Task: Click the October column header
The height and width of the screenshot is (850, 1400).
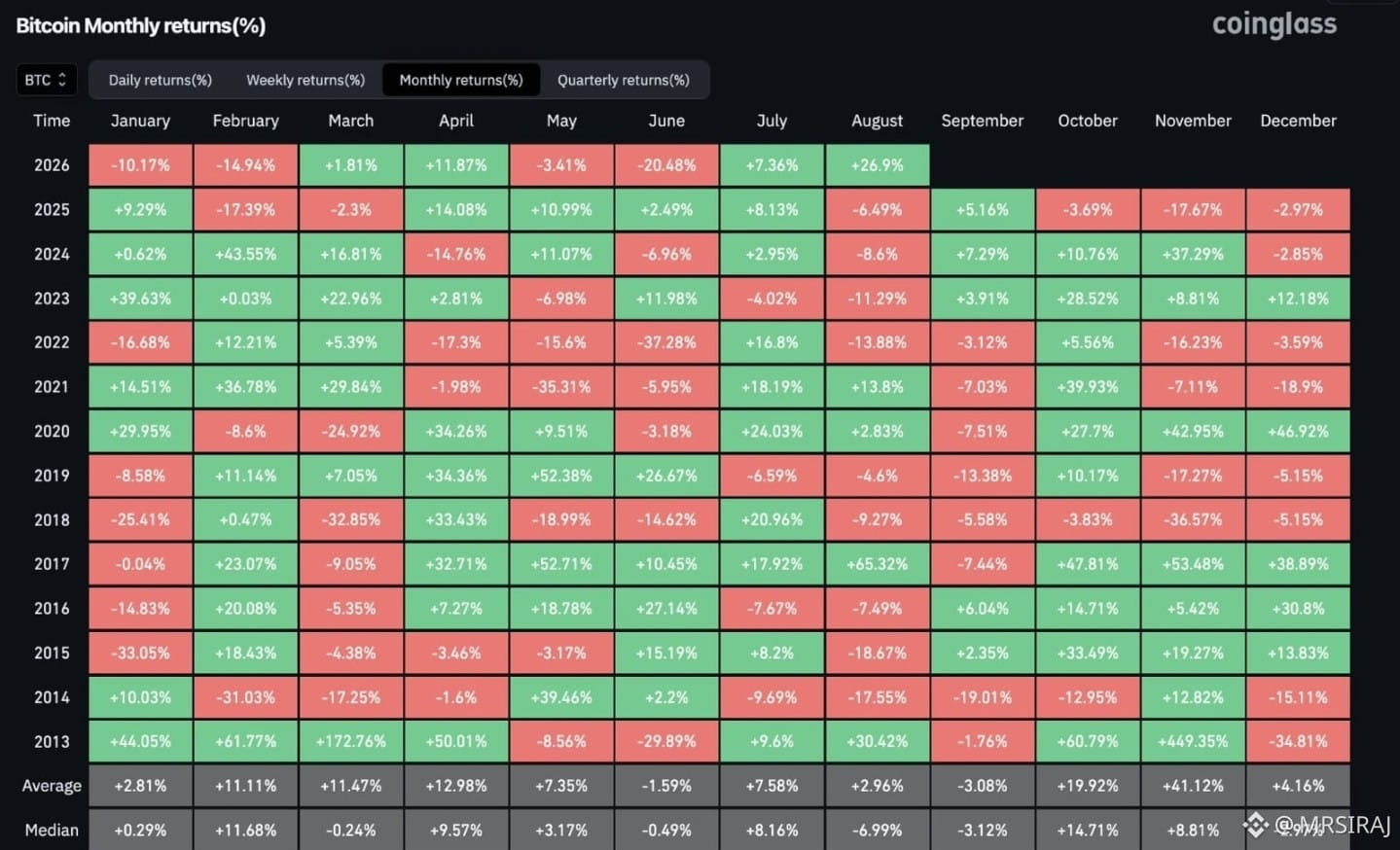Action: coord(1088,121)
